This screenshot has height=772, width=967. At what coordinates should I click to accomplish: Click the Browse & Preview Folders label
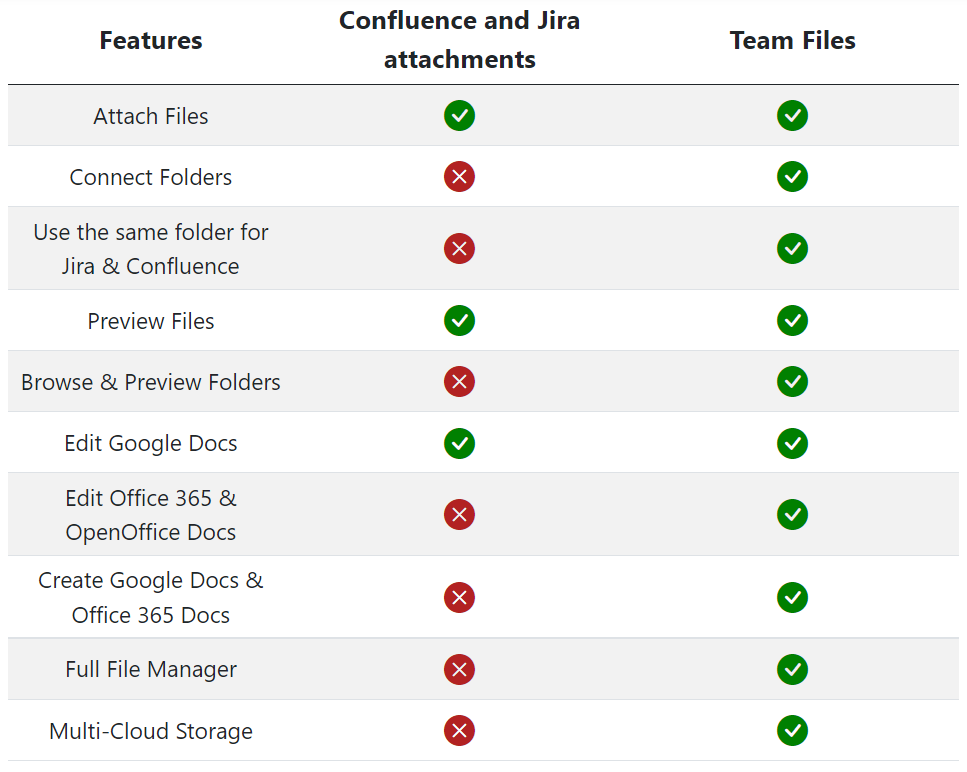[151, 382]
